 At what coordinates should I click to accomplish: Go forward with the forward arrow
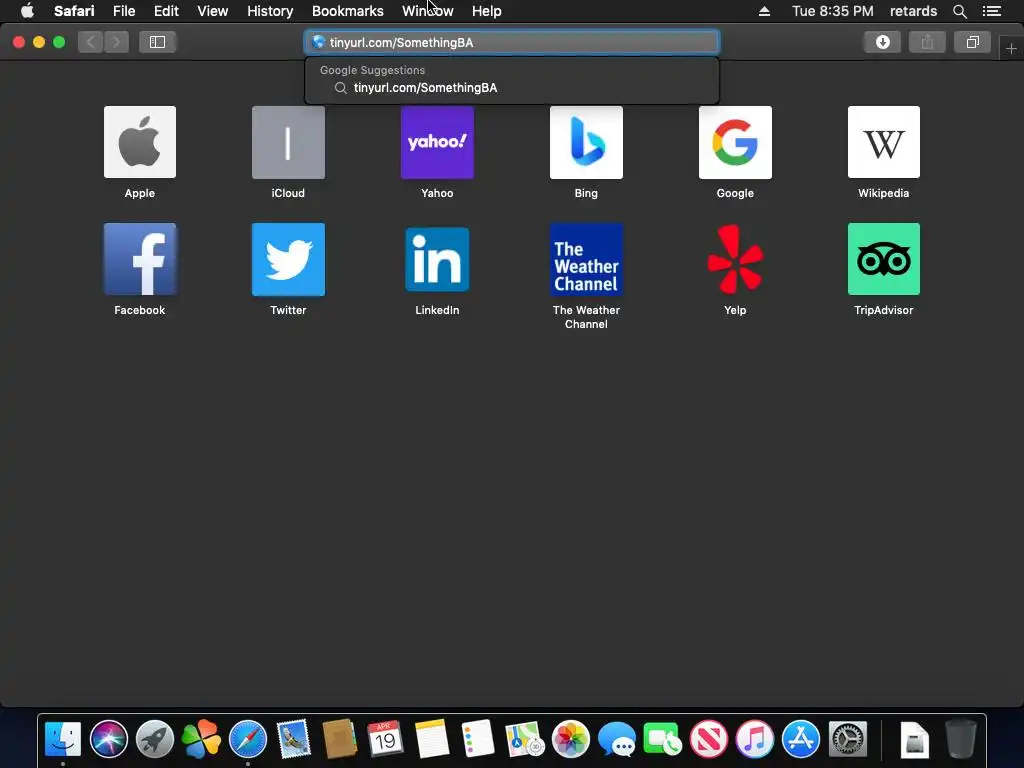click(x=116, y=42)
